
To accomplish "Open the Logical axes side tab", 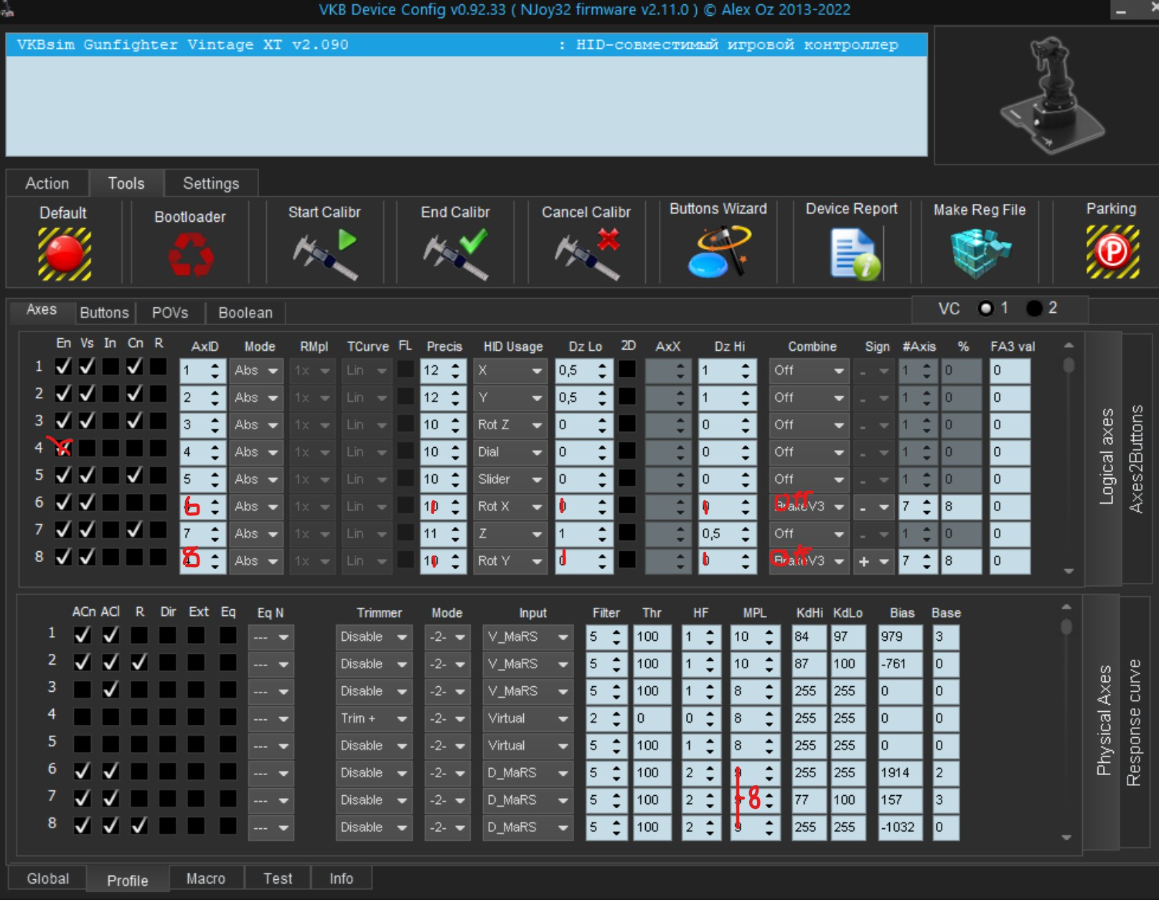I will point(1106,457).
